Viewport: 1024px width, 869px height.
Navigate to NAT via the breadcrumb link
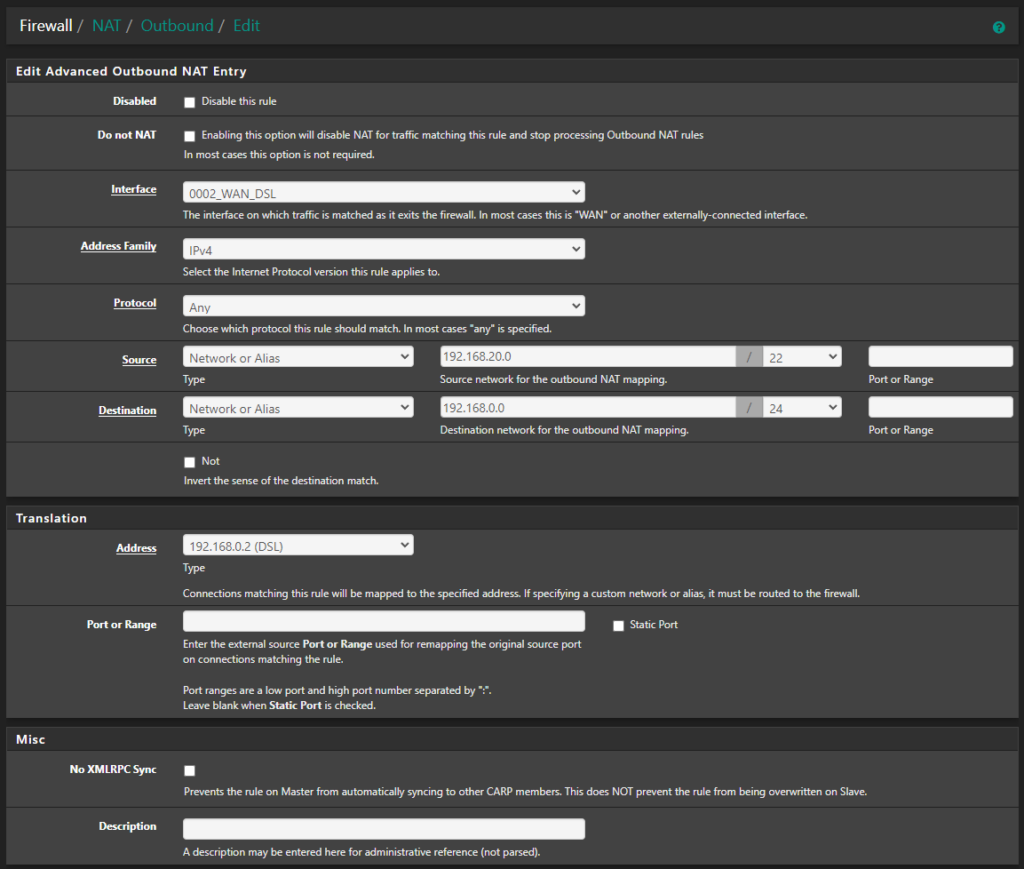(106, 25)
